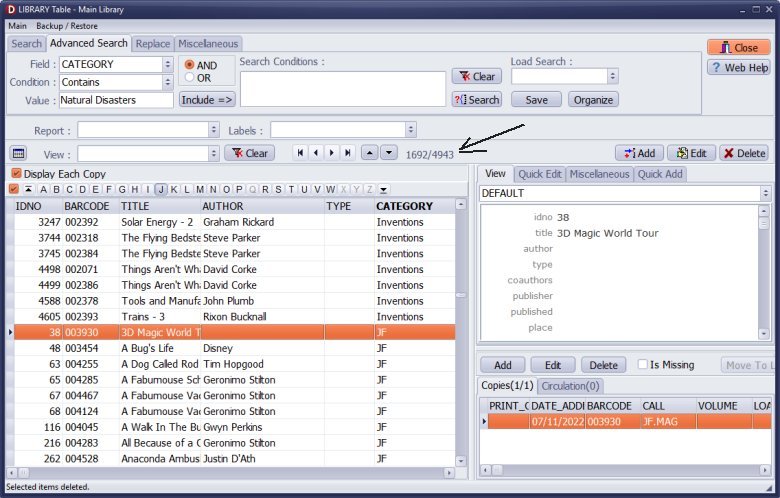Select row Anaconda Ambus by Justin D'Ath
This screenshot has width=780, height=498.
[x=234, y=459]
